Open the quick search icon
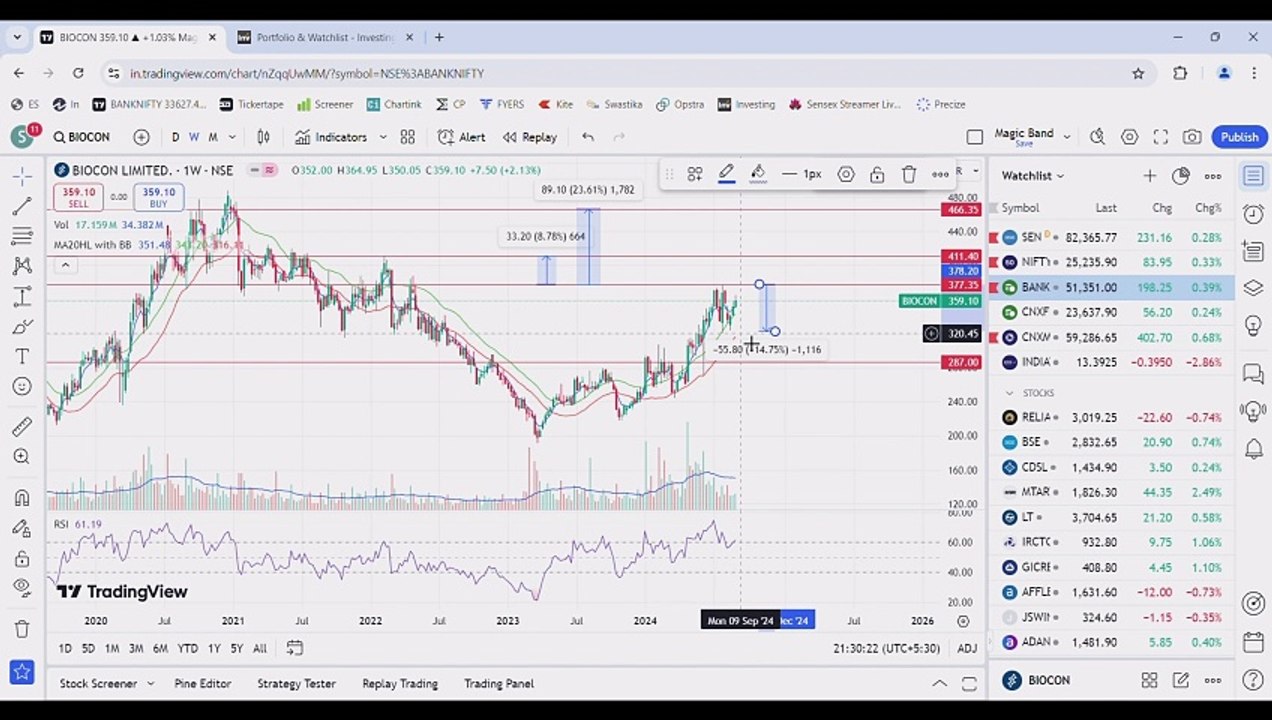The width and height of the screenshot is (1272, 720). click(x=1097, y=137)
